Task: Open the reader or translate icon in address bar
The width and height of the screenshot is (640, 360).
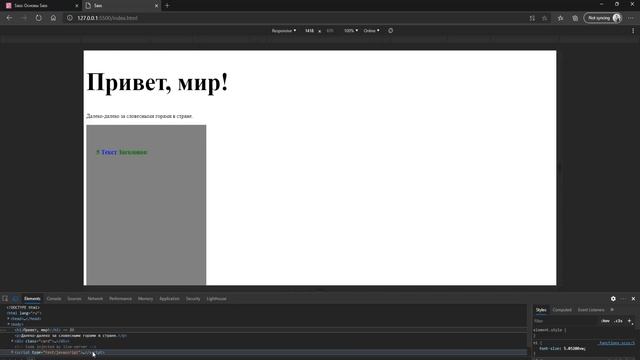Action: pos(532,18)
